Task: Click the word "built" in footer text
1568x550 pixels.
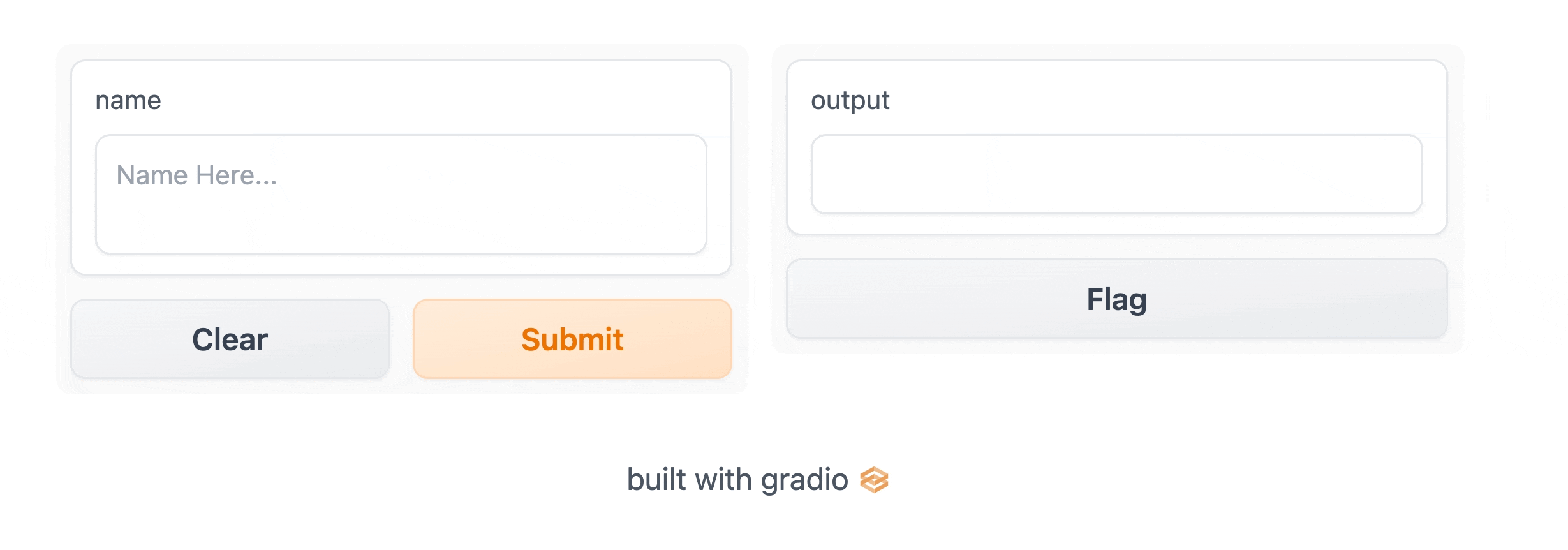Action: click(656, 480)
